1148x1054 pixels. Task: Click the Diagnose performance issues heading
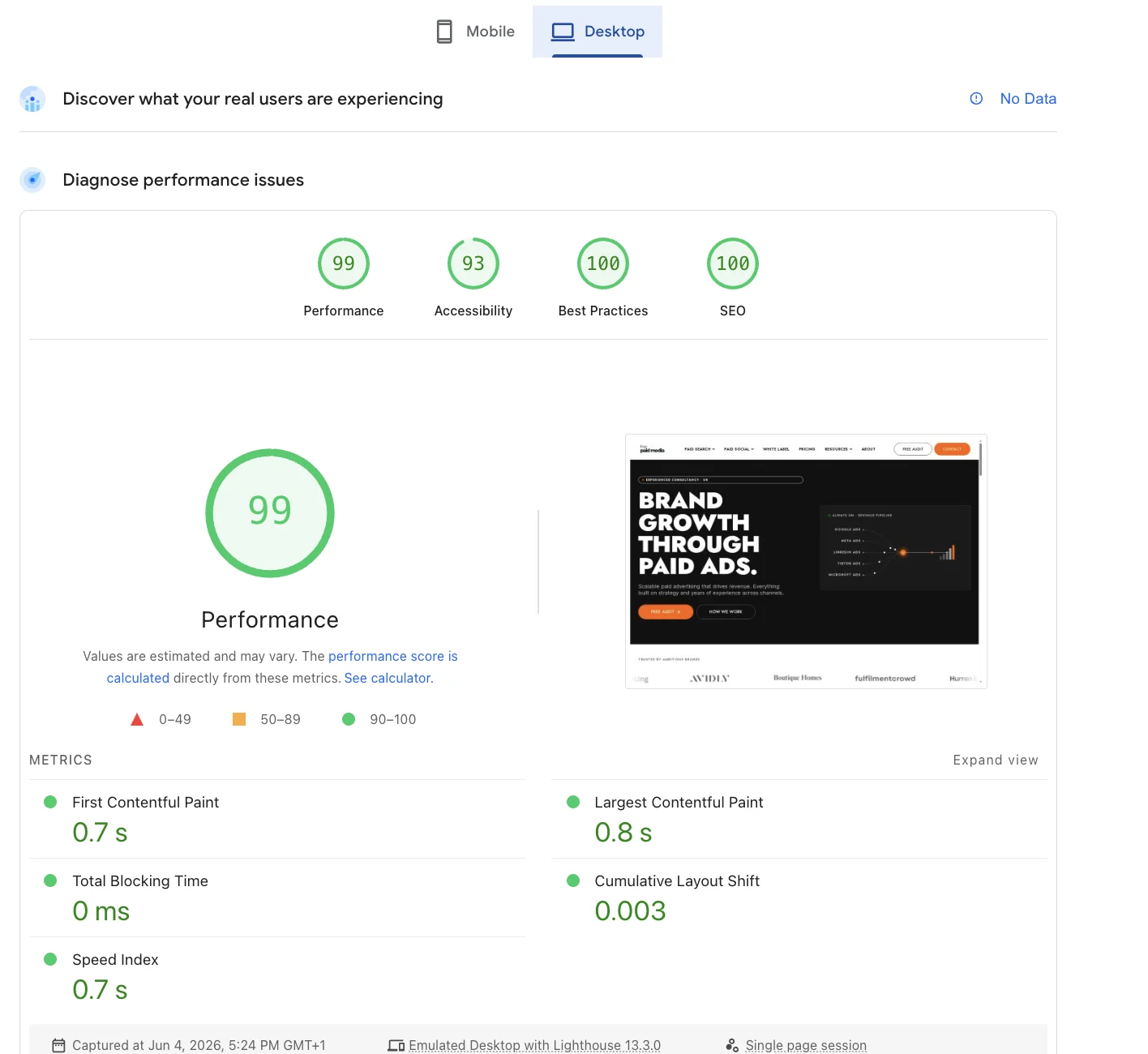click(183, 180)
